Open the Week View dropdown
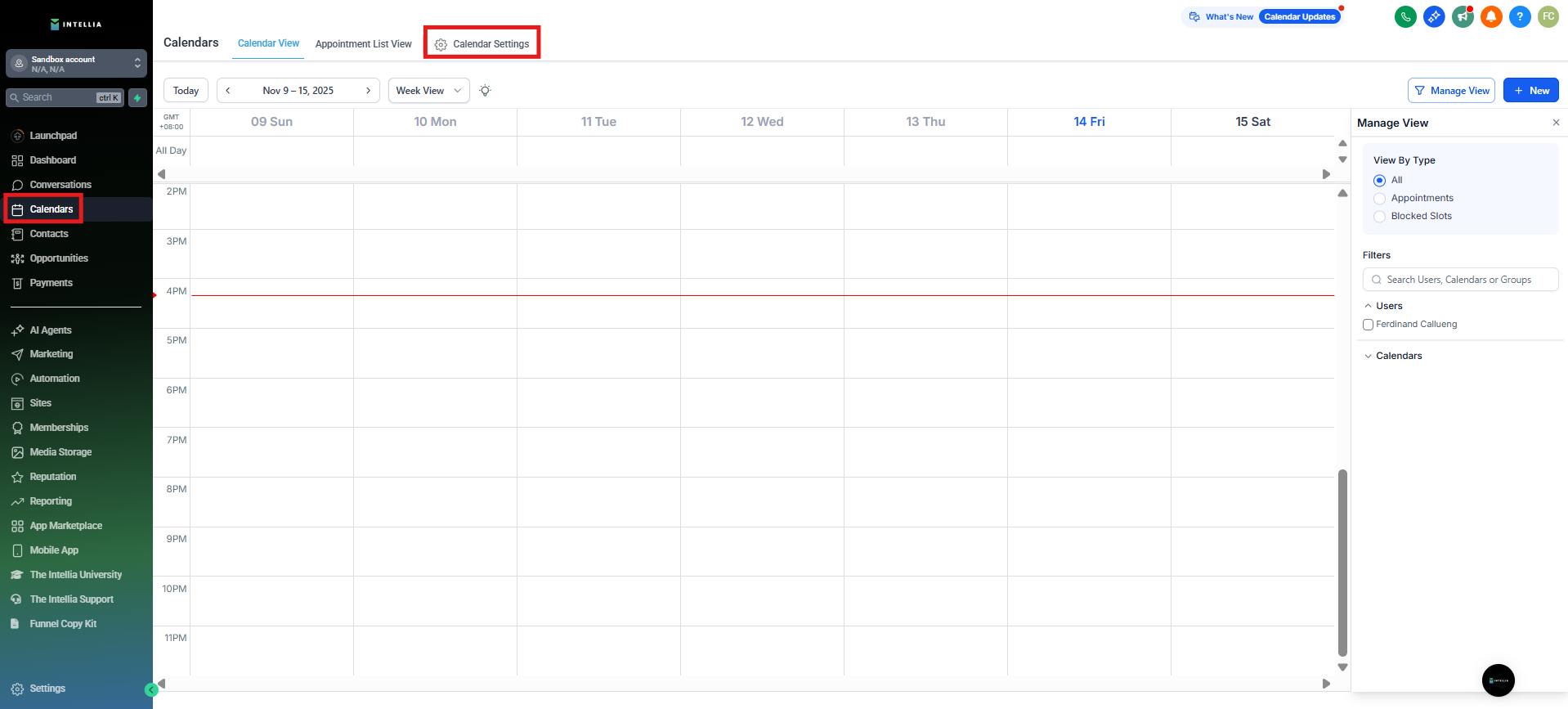1568x709 pixels. (429, 91)
